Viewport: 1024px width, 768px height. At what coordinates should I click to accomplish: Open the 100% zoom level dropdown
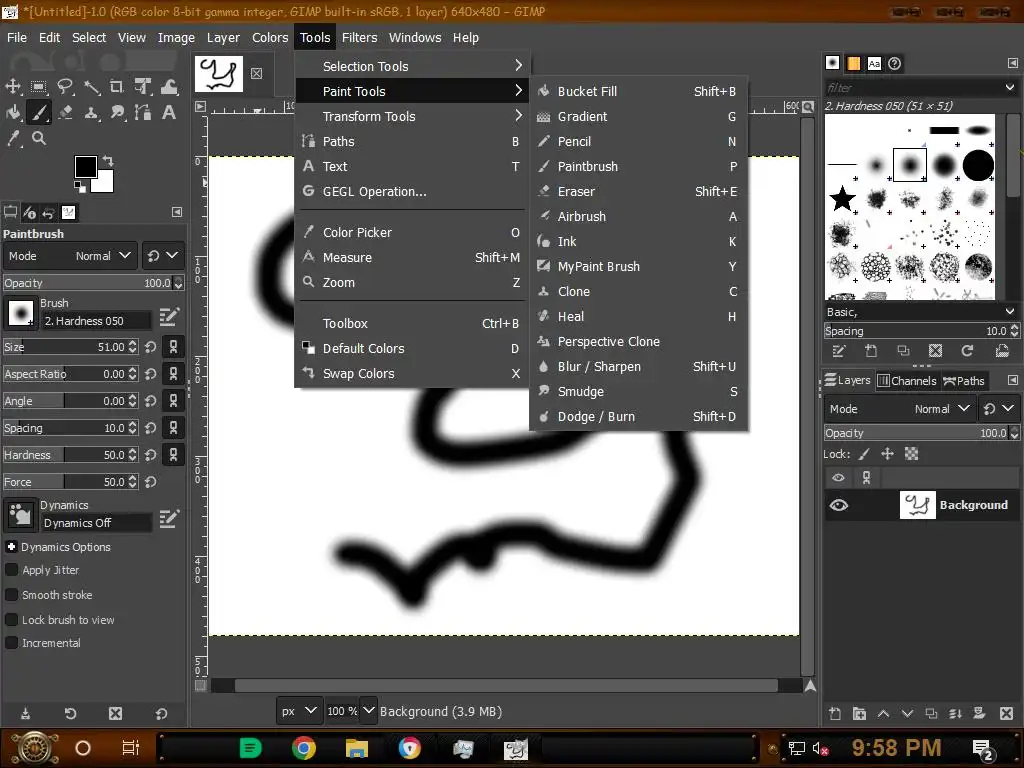coord(368,711)
